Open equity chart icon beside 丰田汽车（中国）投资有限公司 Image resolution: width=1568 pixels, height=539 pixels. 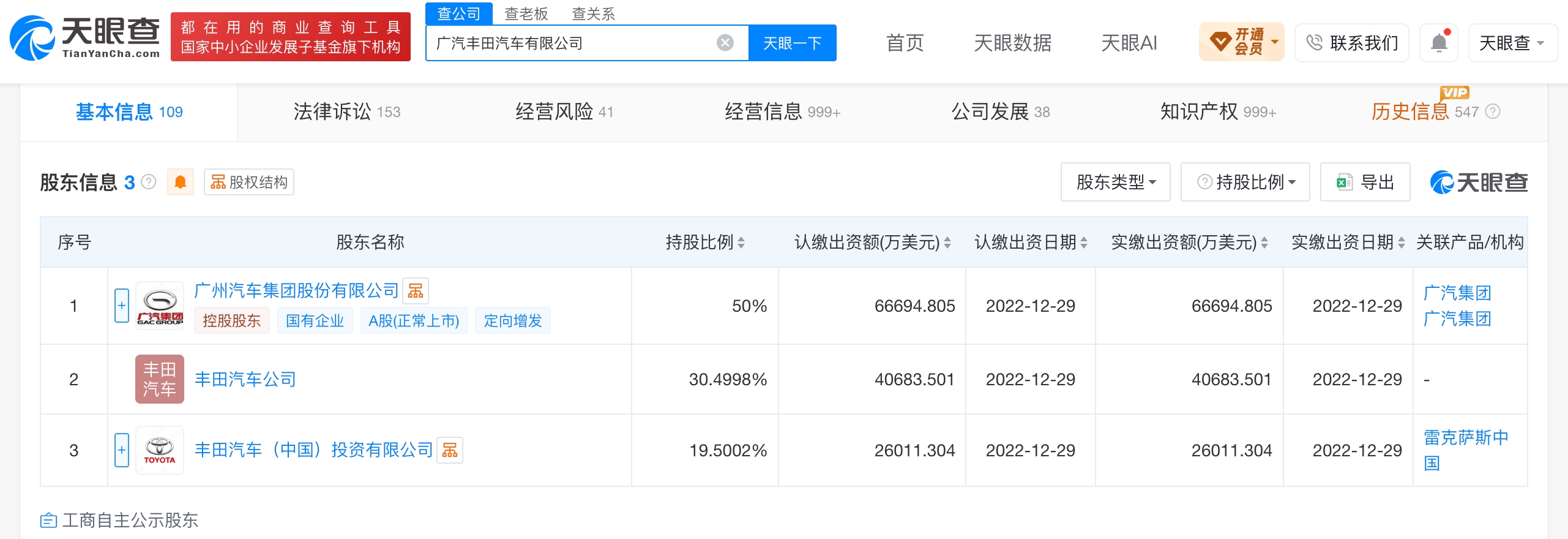[x=450, y=450]
